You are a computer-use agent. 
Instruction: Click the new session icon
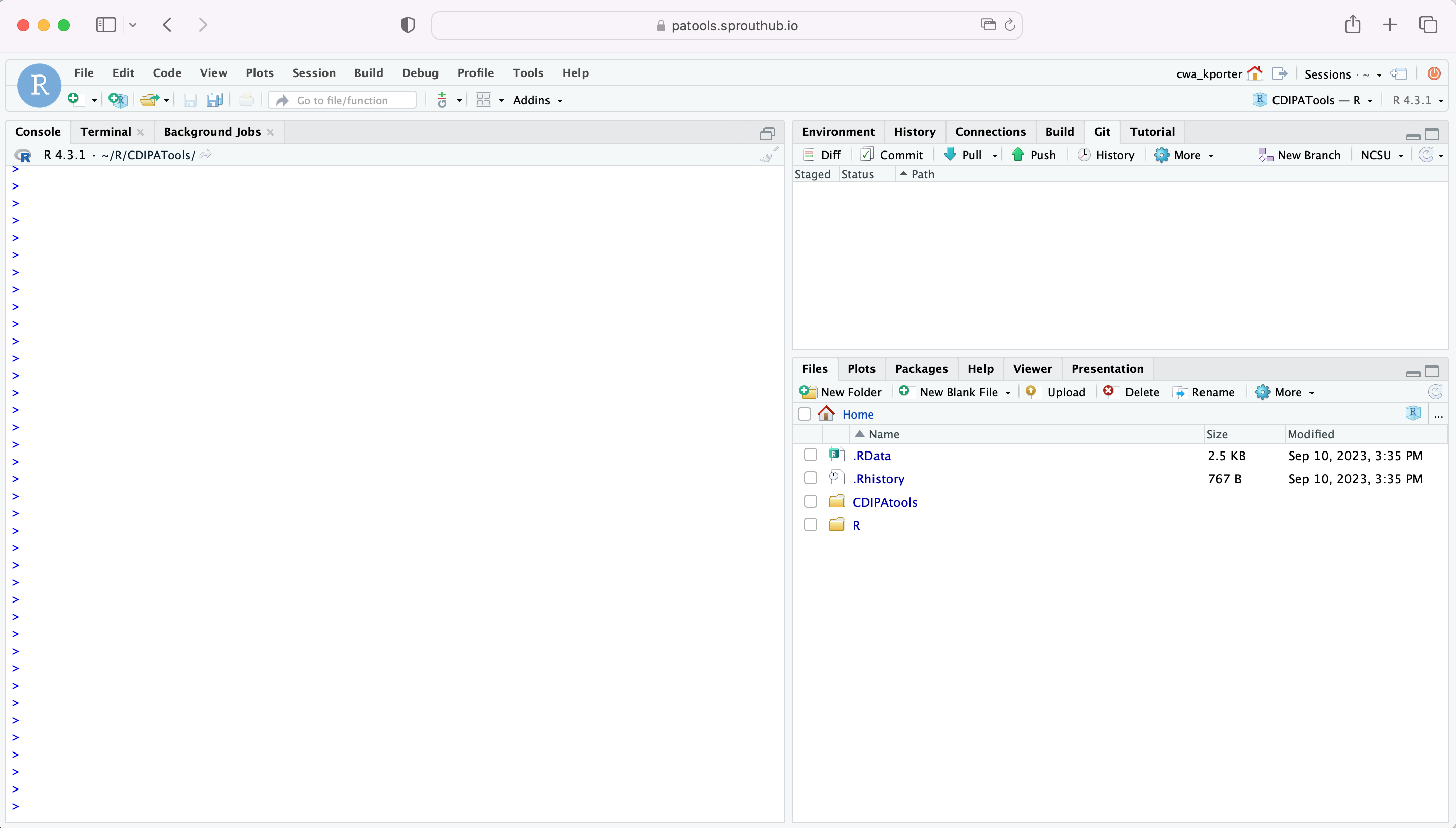point(1399,73)
